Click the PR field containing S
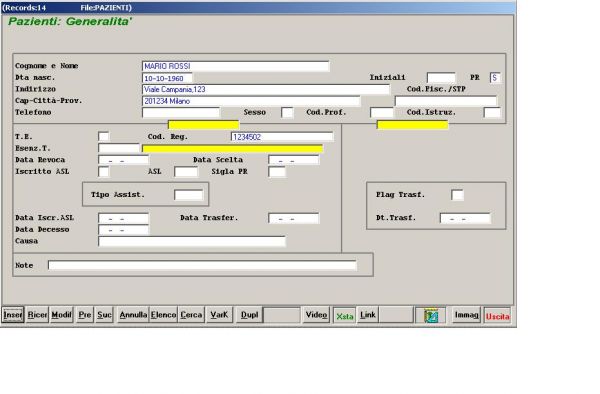The image size is (600, 394). tap(495, 78)
